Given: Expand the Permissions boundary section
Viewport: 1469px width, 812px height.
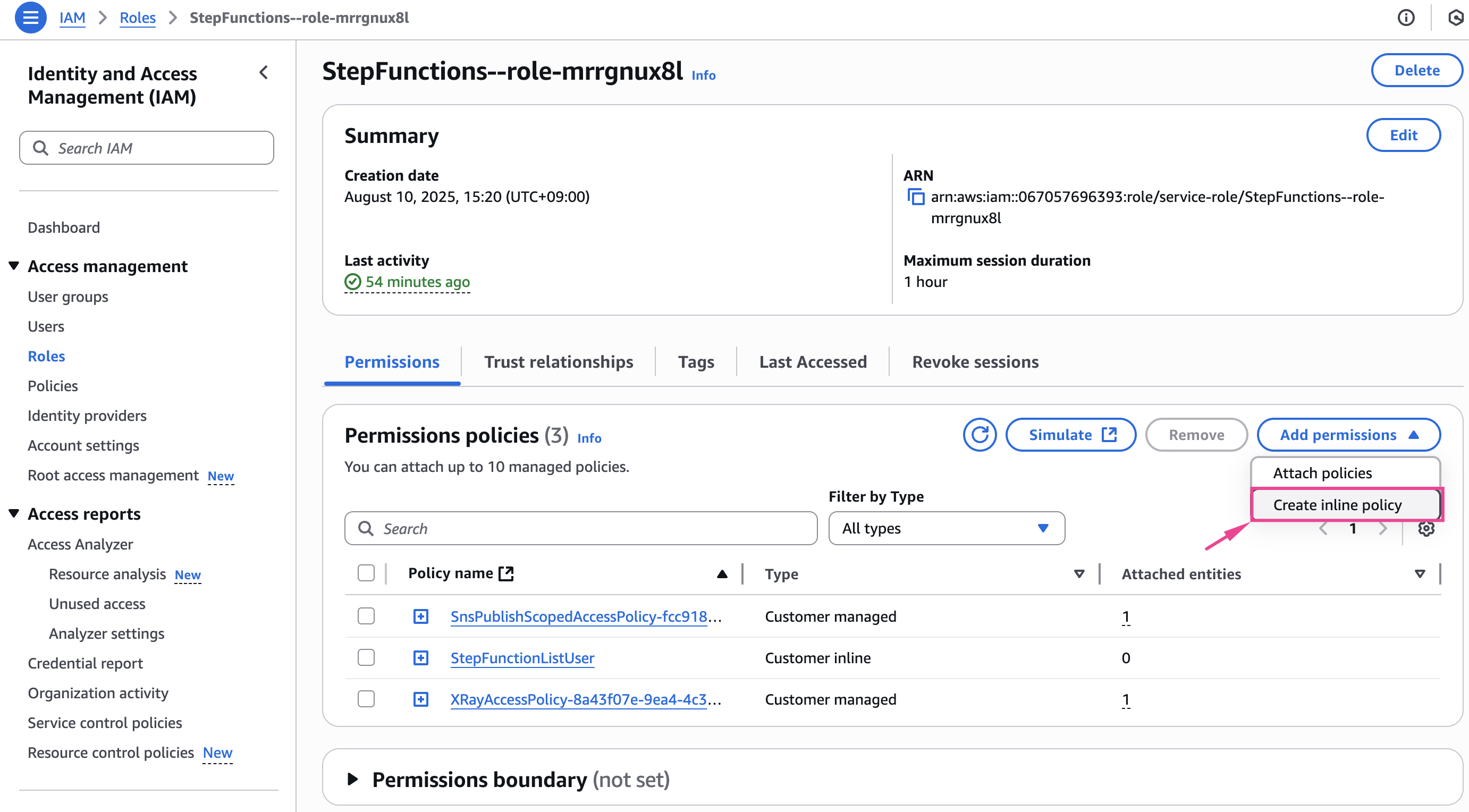Looking at the screenshot, I should pos(352,779).
